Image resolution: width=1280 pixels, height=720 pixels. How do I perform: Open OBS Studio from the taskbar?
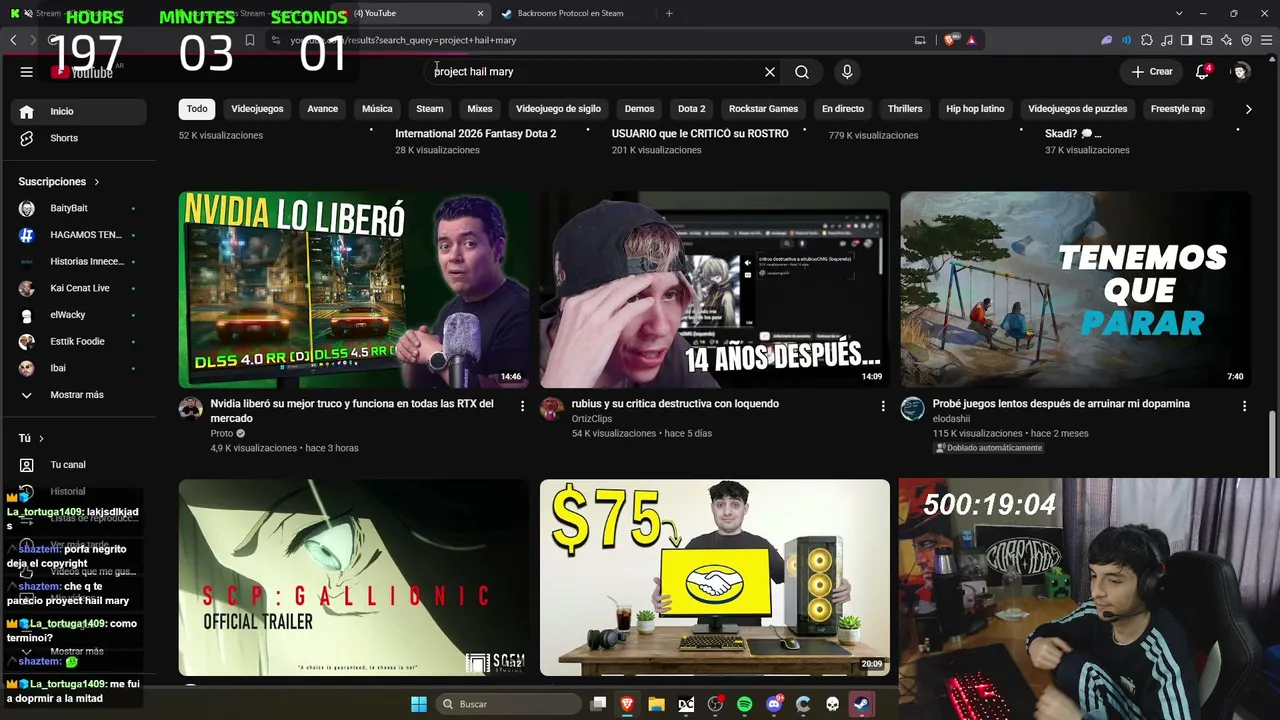(715, 704)
